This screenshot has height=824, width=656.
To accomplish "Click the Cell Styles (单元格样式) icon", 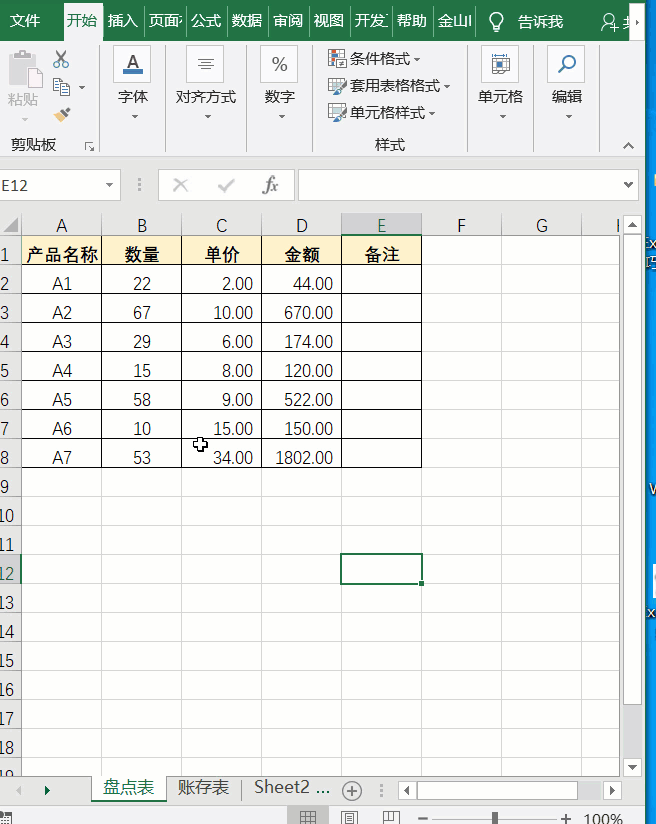I will coord(336,112).
